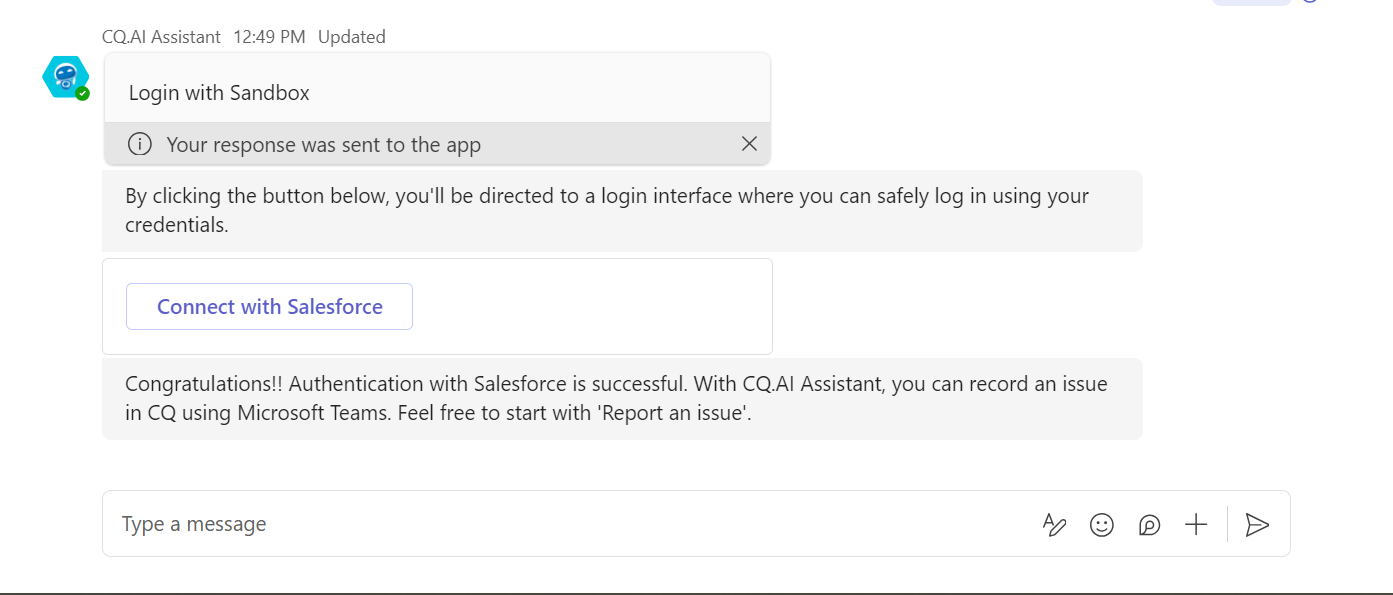Screen dimensions: 1393x595
Task: Click the 12:49 PM message timestamp
Action: 269,37
